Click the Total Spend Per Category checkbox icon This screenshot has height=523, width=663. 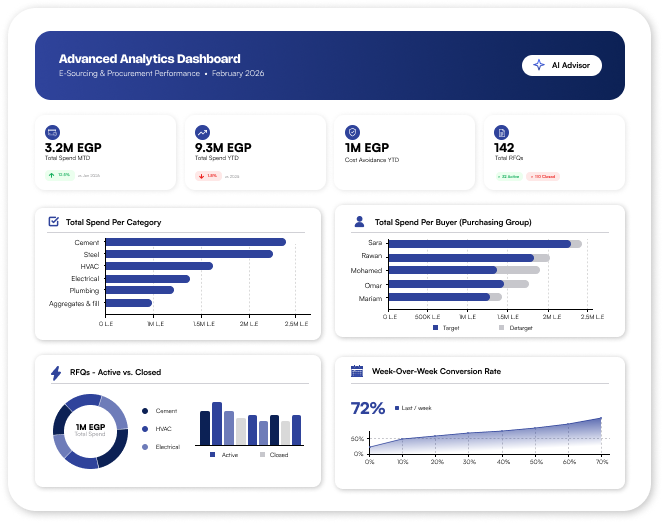[x=54, y=222]
